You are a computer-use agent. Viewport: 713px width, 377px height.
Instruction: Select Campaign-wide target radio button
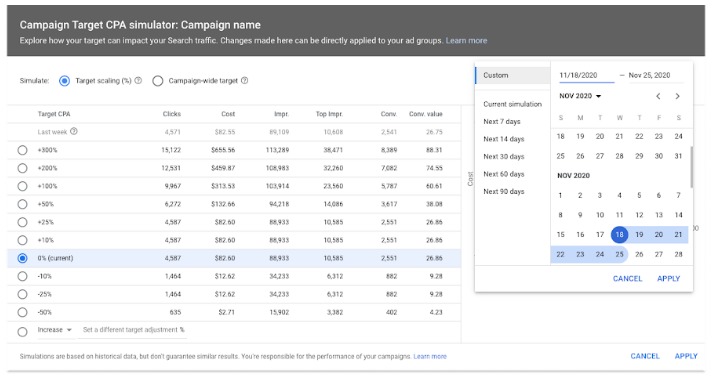click(x=158, y=81)
